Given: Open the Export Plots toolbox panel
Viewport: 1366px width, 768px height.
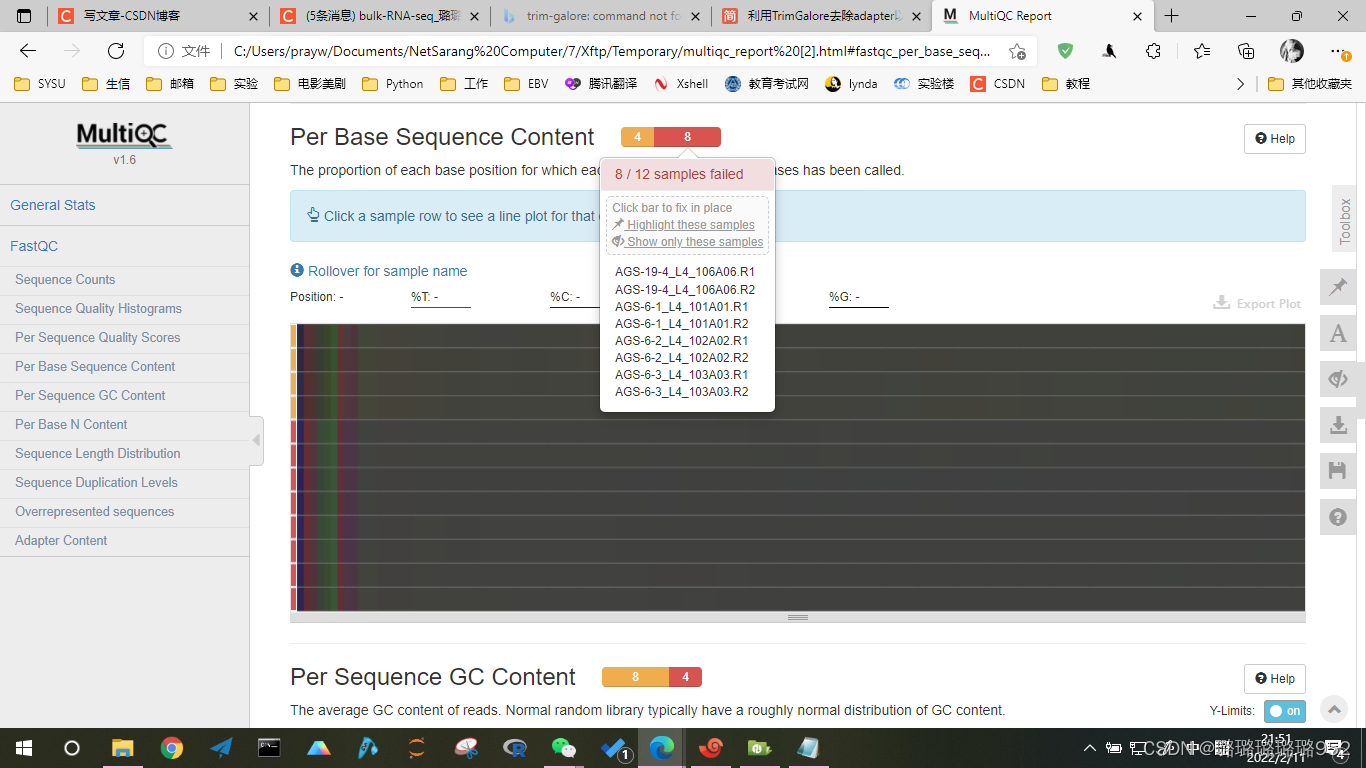Looking at the screenshot, I should 1338,425.
